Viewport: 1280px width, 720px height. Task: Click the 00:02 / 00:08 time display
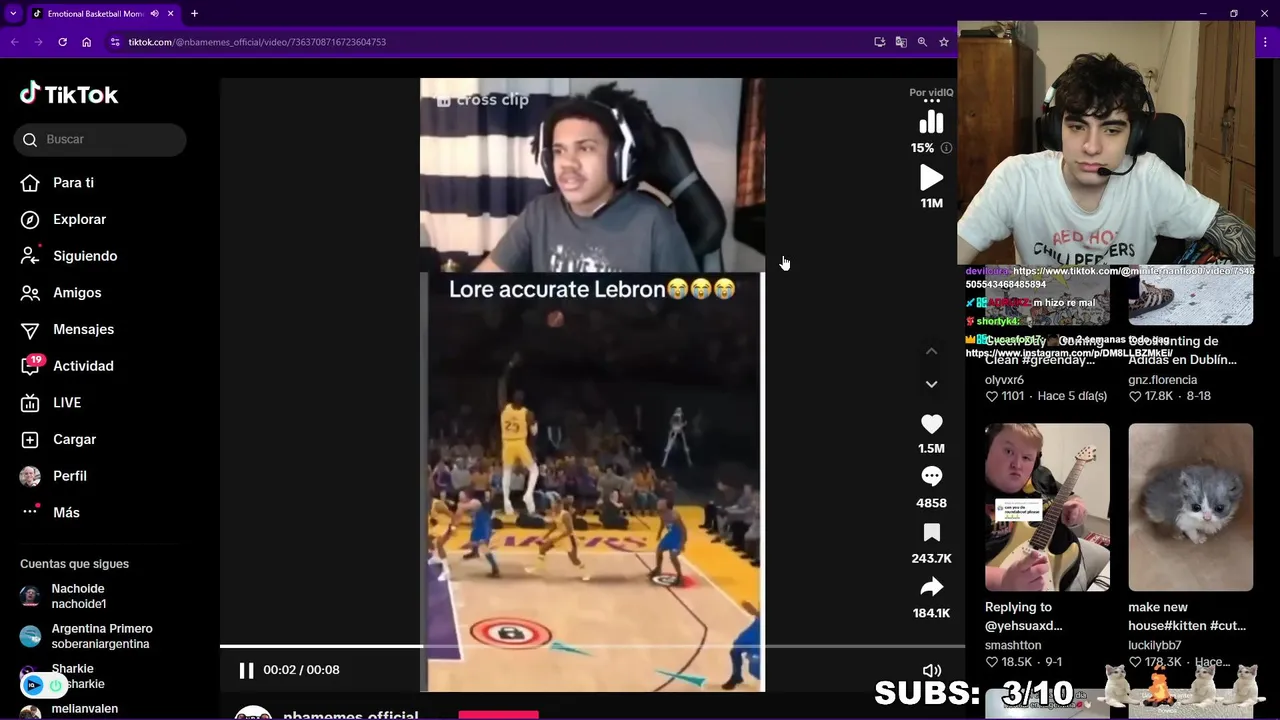click(x=301, y=670)
